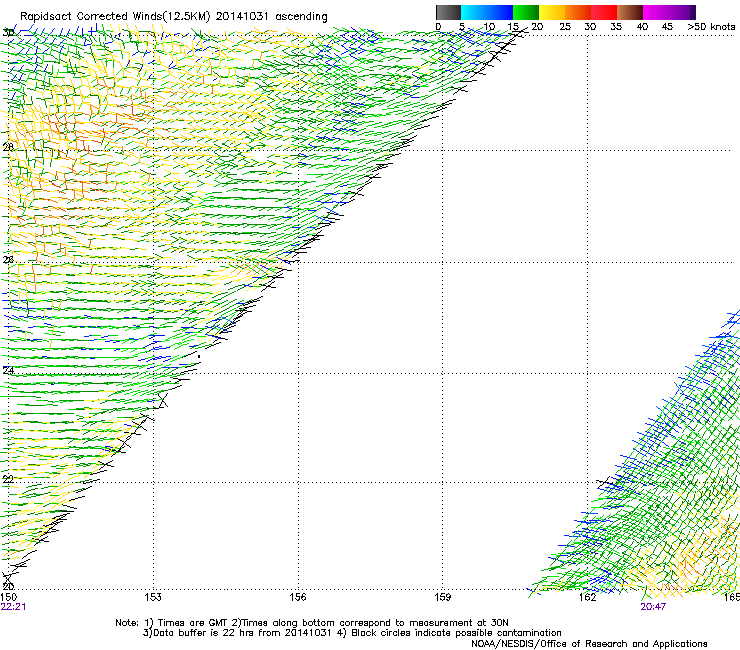Click the red 30-35 knots legend swatch
The width and height of the screenshot is (740, 650).
tap(604, 12)
